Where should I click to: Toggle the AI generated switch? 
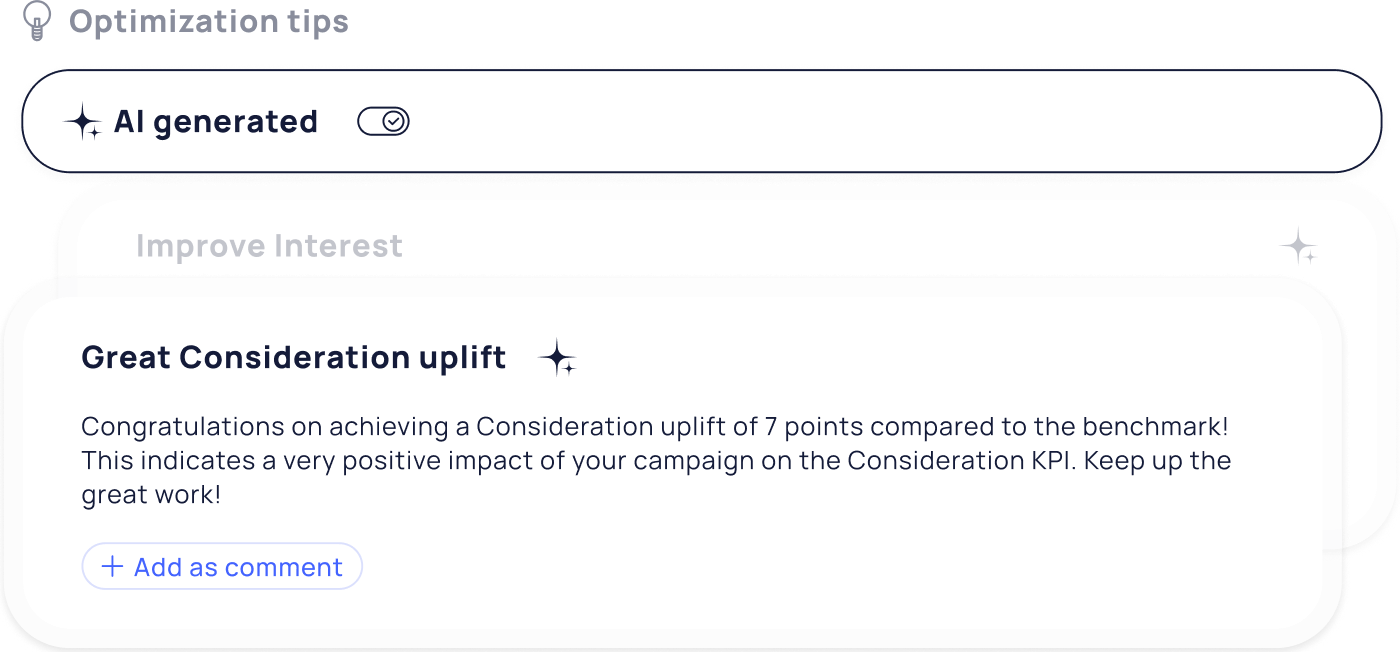click(x=383, y=122)
